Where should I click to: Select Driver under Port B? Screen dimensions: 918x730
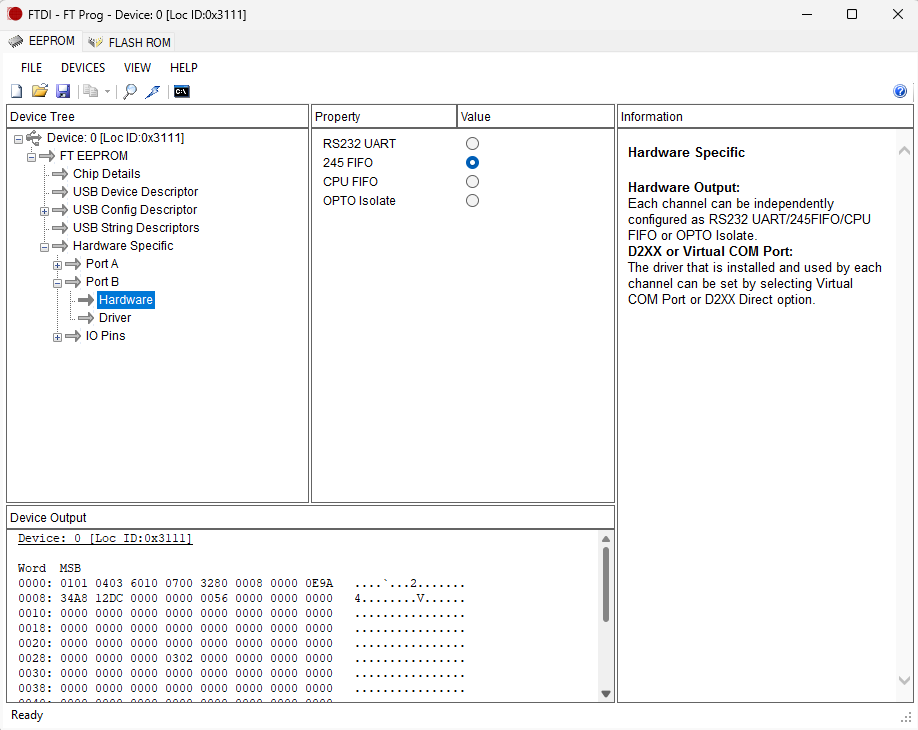[114, 318]
